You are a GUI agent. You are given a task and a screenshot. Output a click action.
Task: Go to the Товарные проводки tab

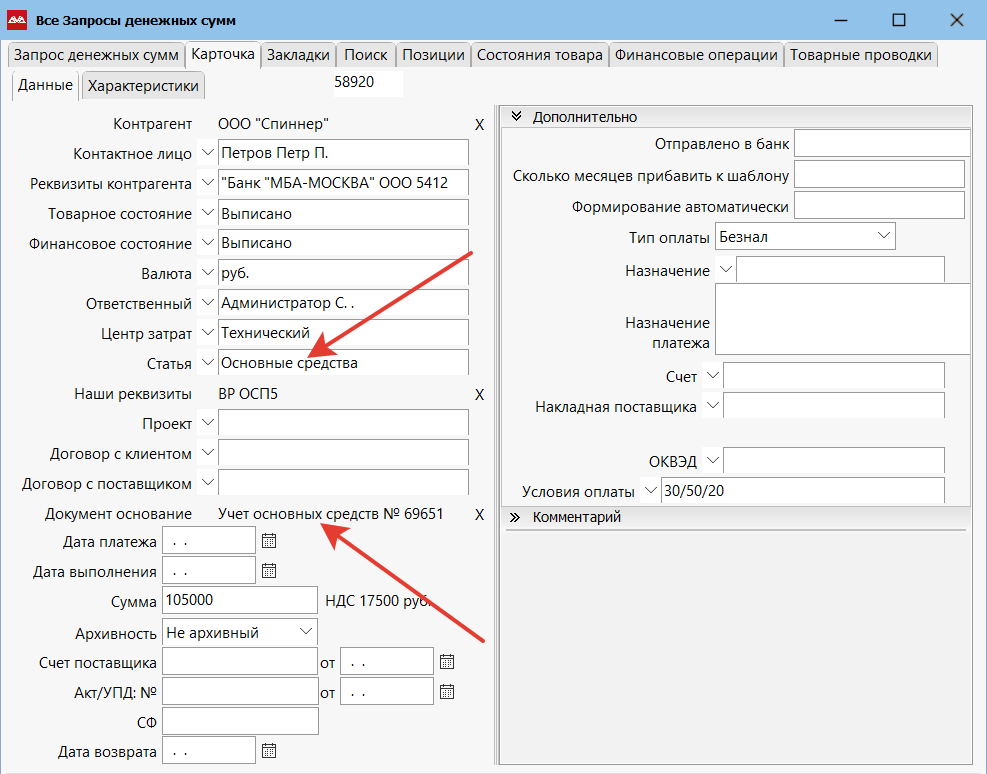(860, 55)
